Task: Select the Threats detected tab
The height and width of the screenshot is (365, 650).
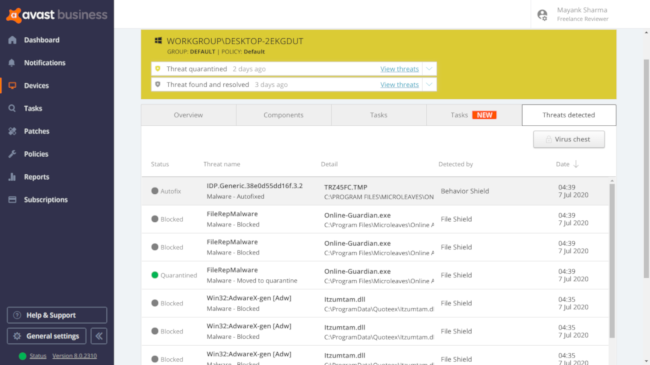Action: 569,115
